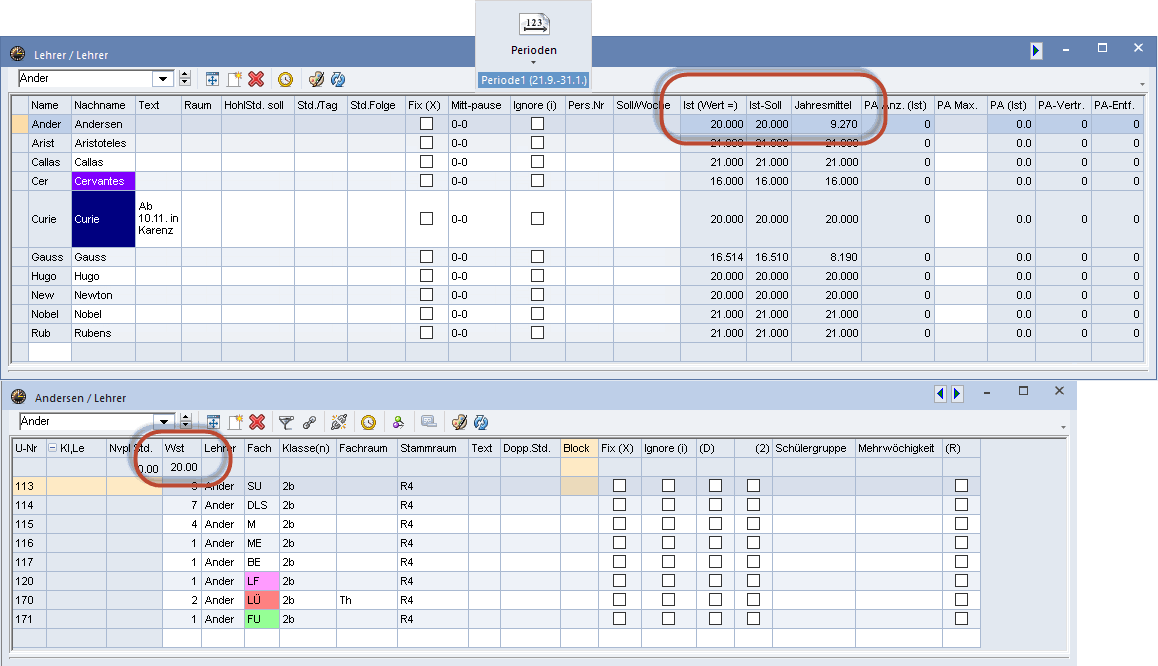Click right navigation arrow in Andersen / Lehrer title bar
Screen dimensions: 1158x666
coord(957,394)
